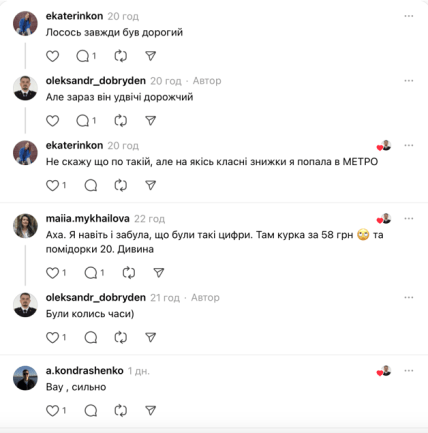Like ekaterinkon's comment about expensive salmon

coord(52,56)
